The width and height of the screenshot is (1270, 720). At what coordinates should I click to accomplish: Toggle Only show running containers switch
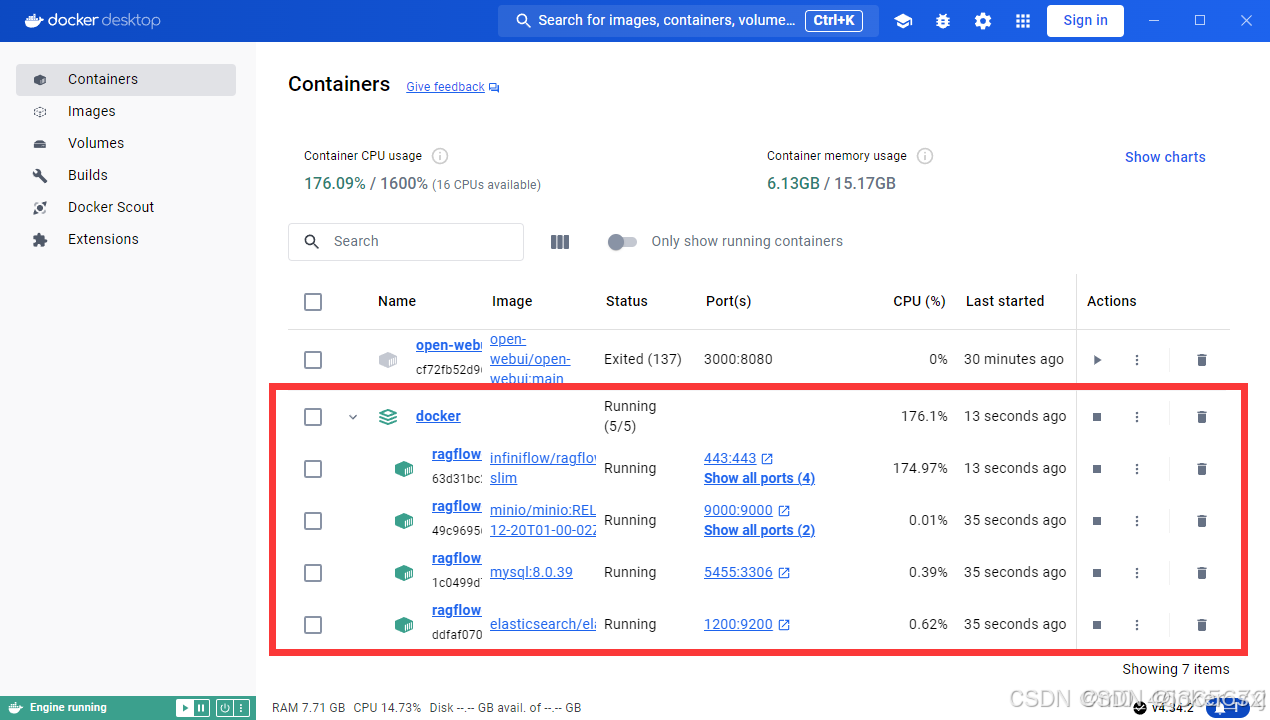(x=622, y=242)
